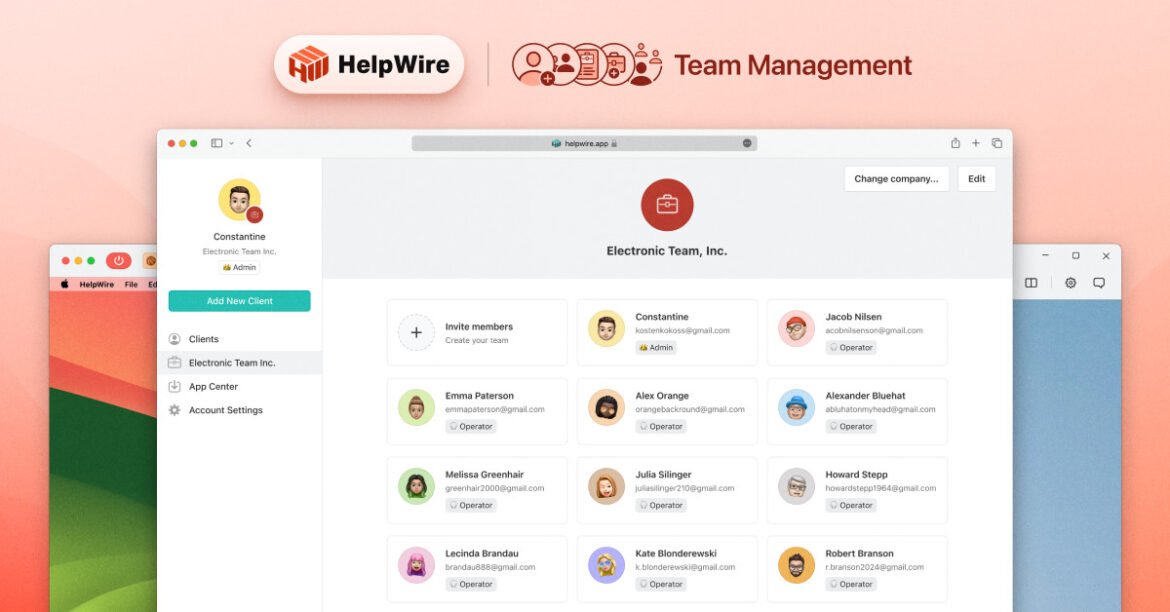Click the helpwire.app address bar
The height and width of the screenshot is (612, 1170).
pyautogui.click(x=584, y=143)
